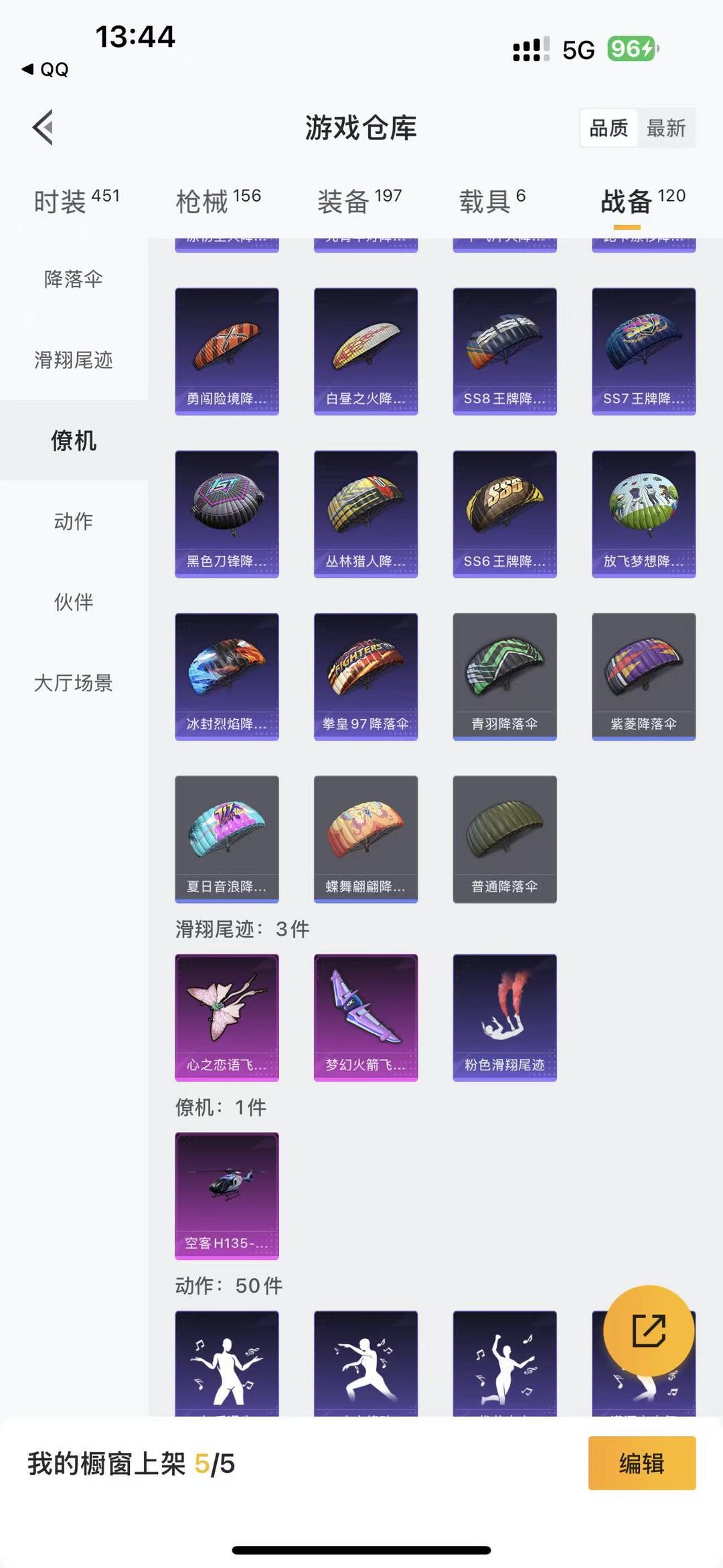This screenshot has width=723, height=1568.
Task: Open the yellow share floating icon
Action: [x=649, y=1330]
